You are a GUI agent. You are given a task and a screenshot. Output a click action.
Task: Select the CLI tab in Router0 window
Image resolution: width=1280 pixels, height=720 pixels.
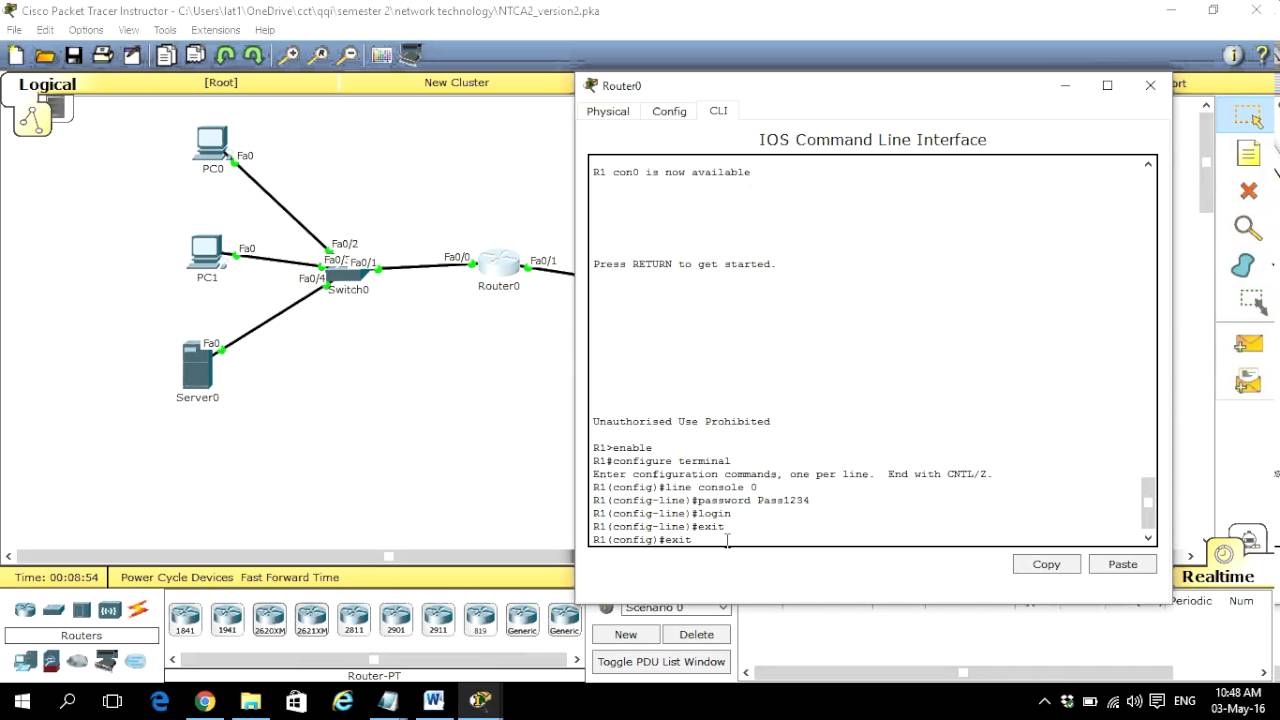point(718,111)
